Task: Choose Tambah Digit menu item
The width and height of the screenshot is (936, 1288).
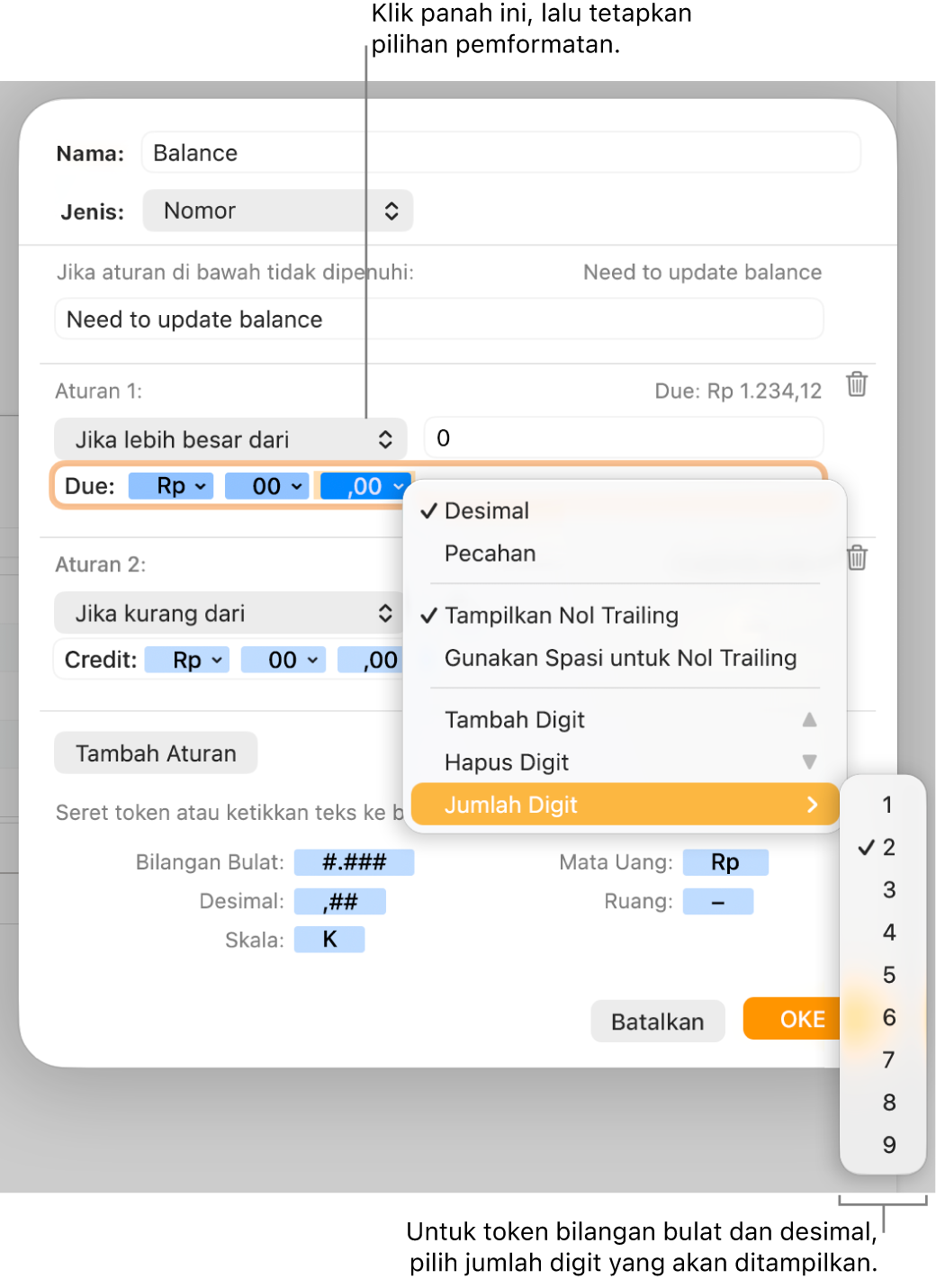Action: click(625, 719)
